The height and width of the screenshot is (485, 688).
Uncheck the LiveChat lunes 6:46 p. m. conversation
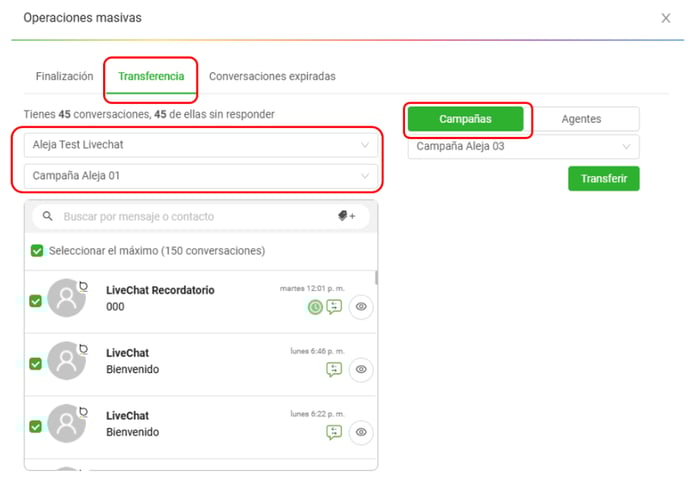coord(36,364)
